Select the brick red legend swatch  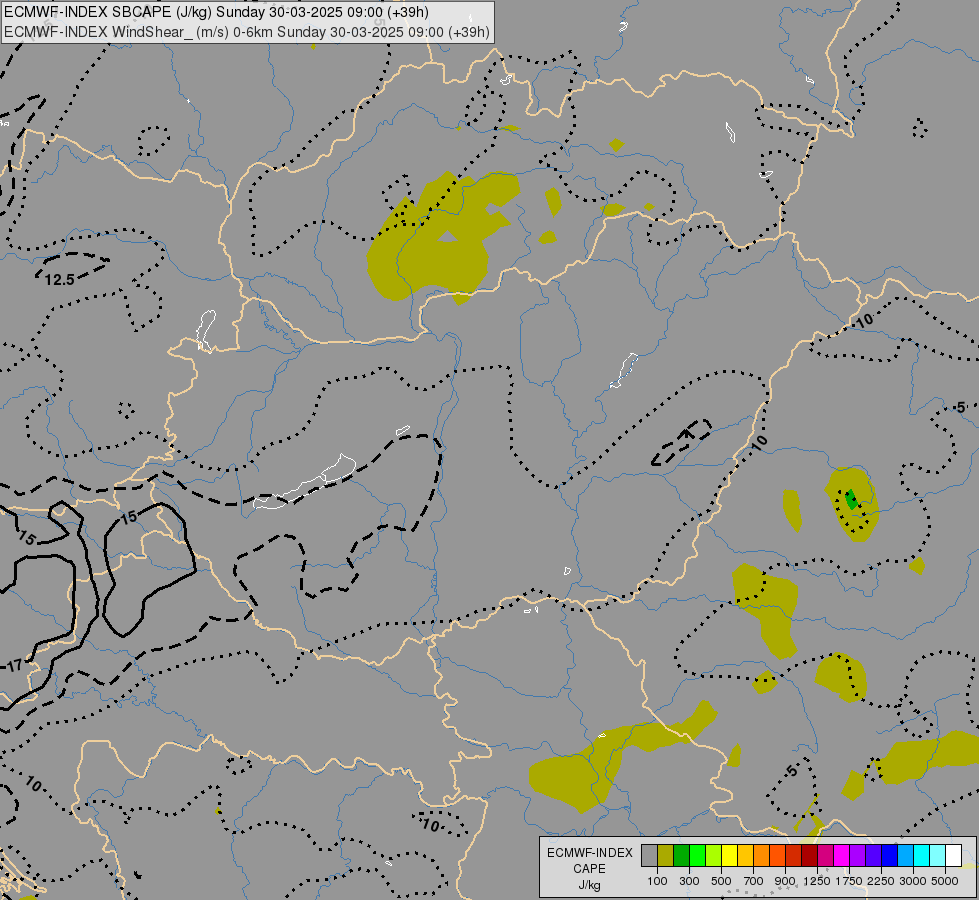[x=794, y=856]
